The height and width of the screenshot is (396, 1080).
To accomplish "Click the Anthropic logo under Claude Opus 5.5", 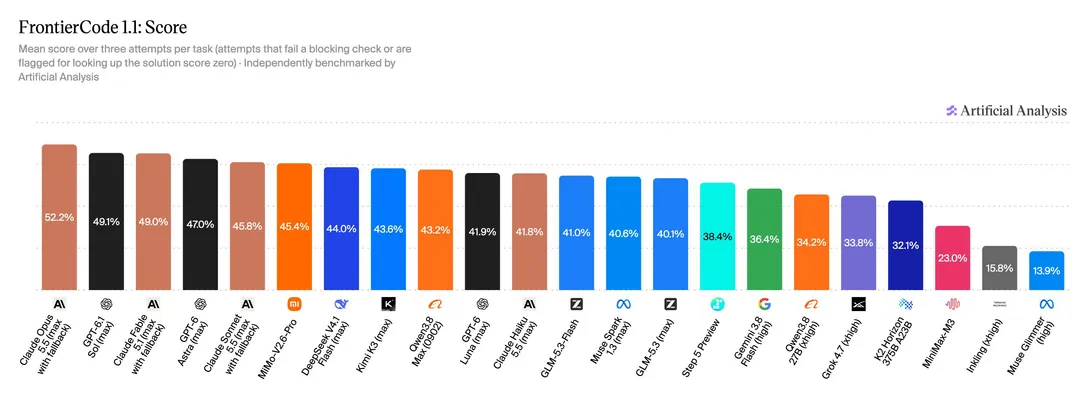I will point(59,304).
